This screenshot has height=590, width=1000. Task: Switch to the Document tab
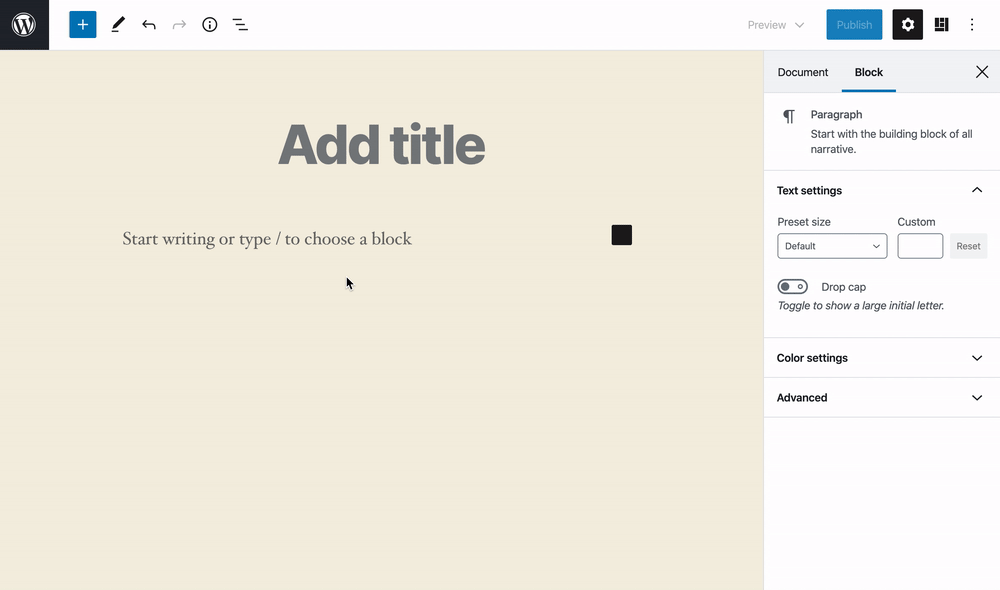click(802, 72)
